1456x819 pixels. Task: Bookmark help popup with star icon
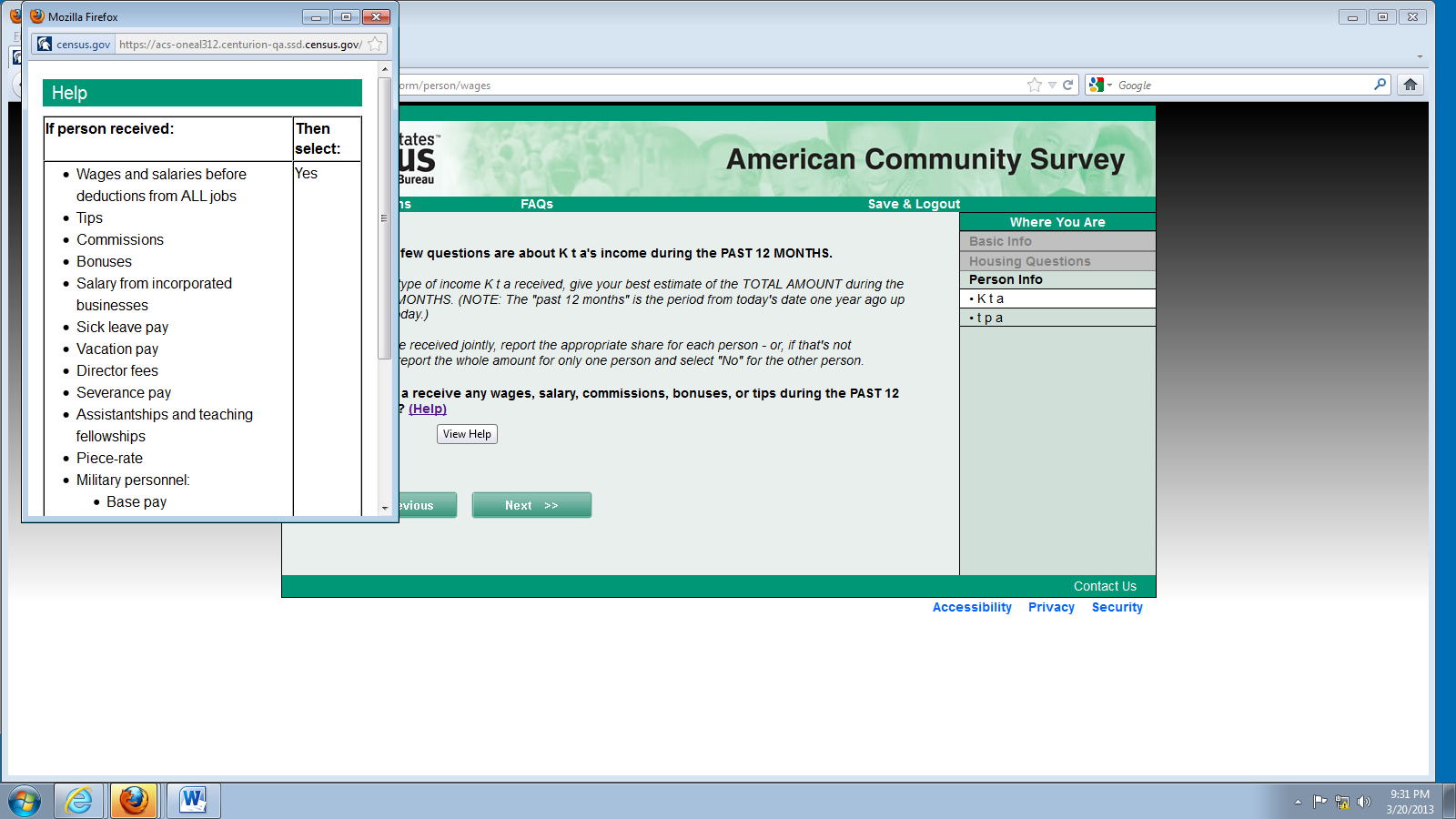pos(375,44)
